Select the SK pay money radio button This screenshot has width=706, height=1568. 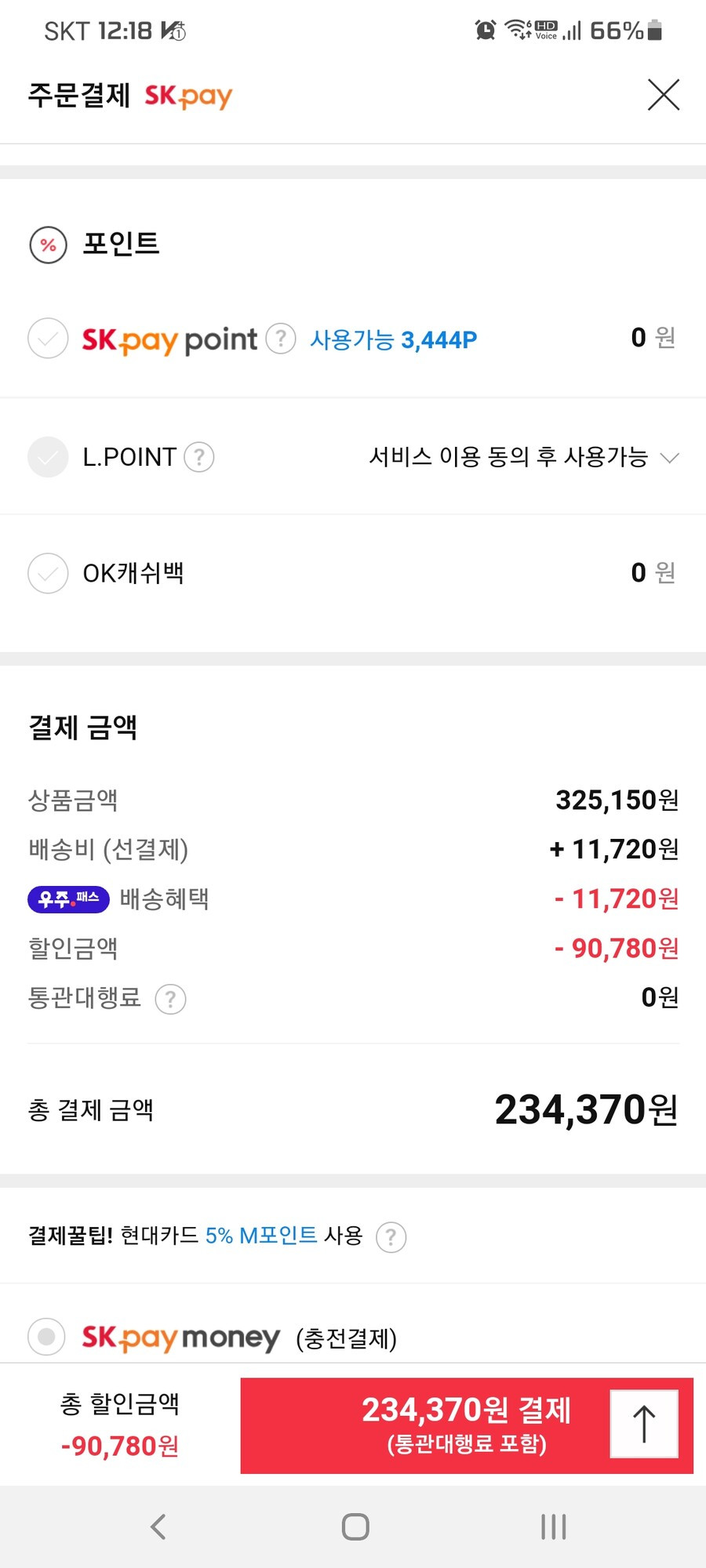pyautogui.click(x=47, y=1337)
